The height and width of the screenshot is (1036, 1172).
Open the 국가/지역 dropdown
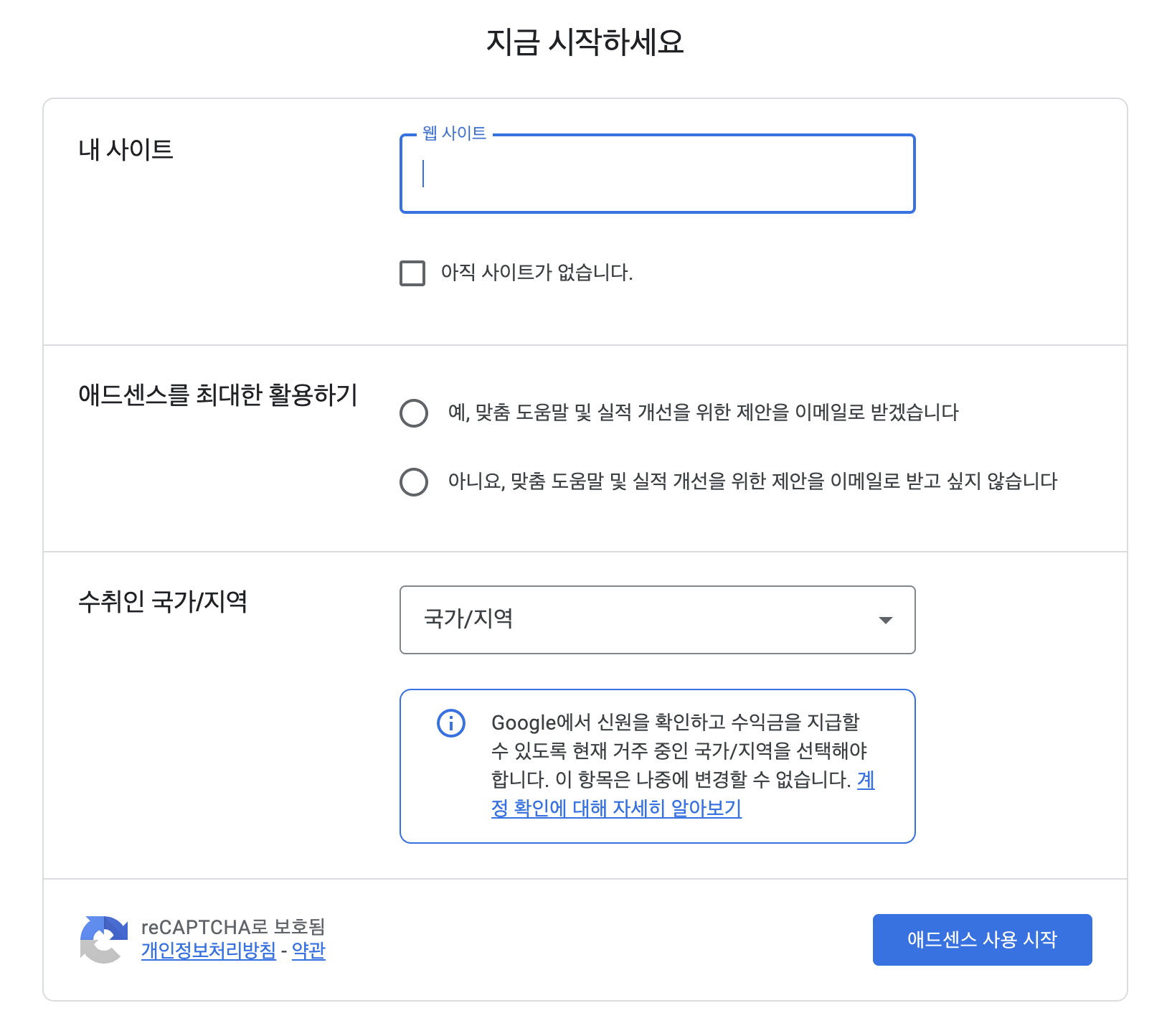coord(657,620)
